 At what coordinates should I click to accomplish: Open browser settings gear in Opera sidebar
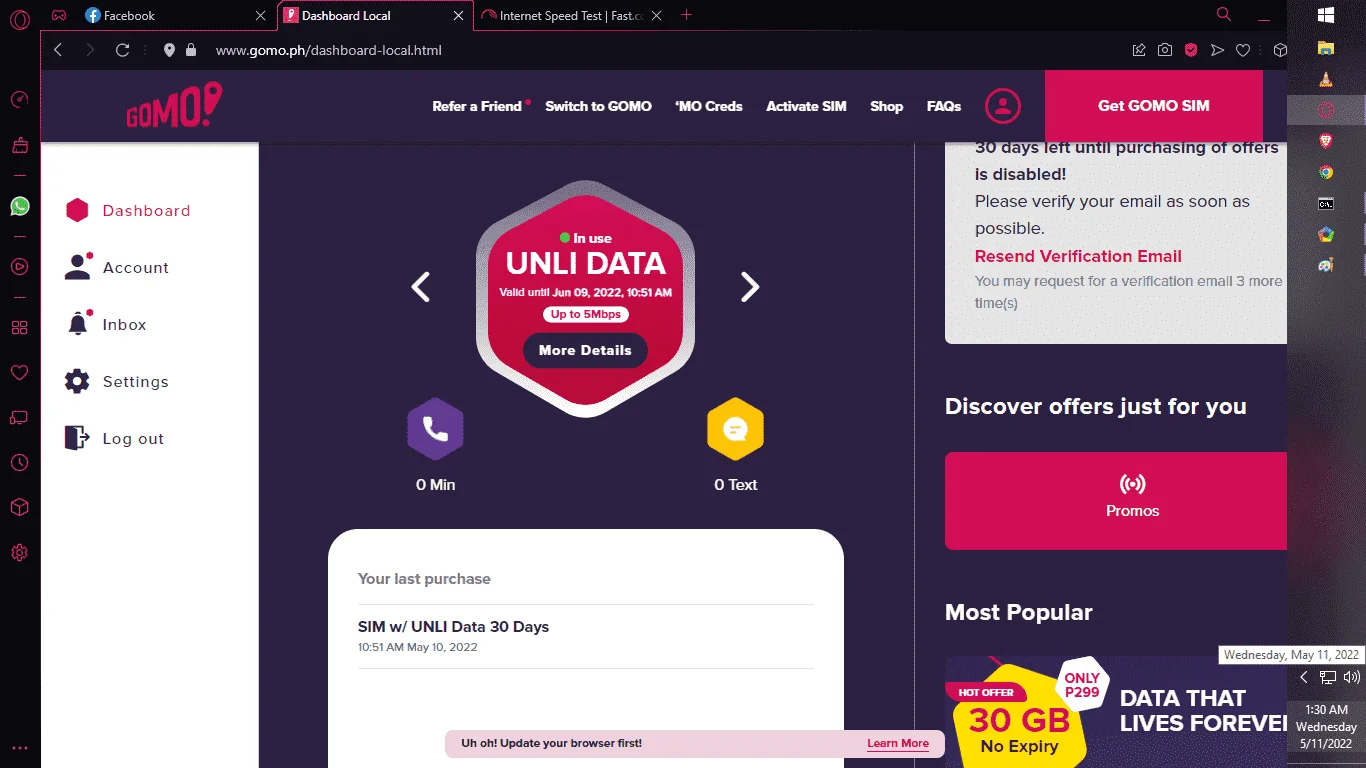[19, 553]
